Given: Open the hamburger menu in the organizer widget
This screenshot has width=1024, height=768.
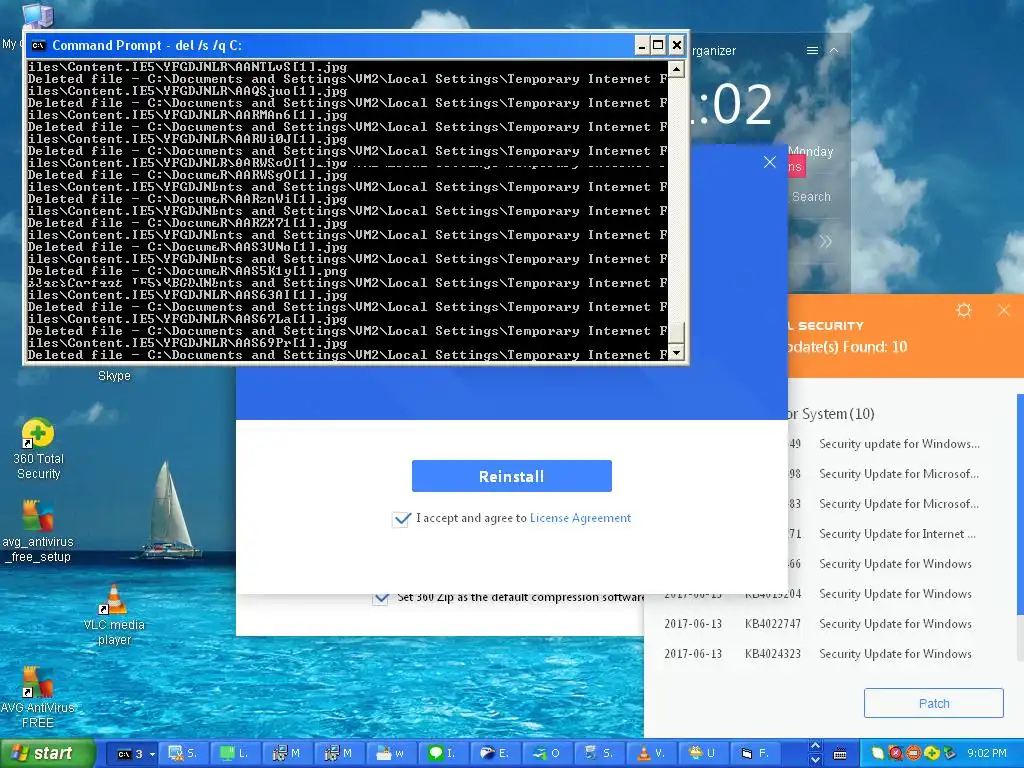Looking at the screenshot, I should 812,50.
